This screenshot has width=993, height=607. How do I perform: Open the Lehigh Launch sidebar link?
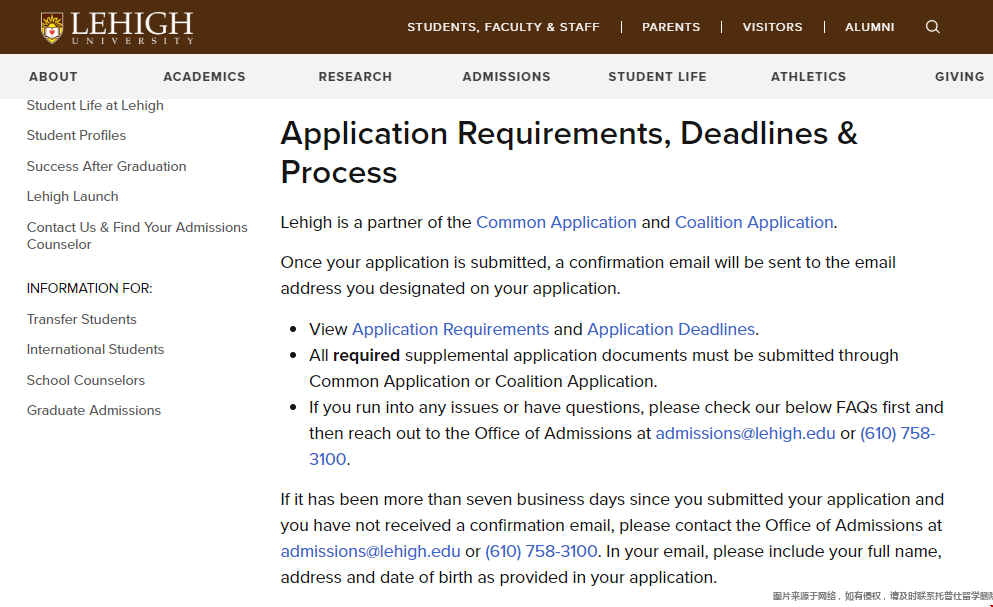72,196
